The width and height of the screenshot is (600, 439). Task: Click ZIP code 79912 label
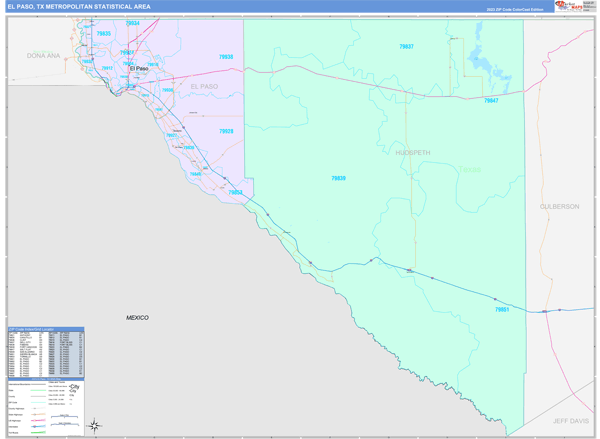click(x=107, y=68)
